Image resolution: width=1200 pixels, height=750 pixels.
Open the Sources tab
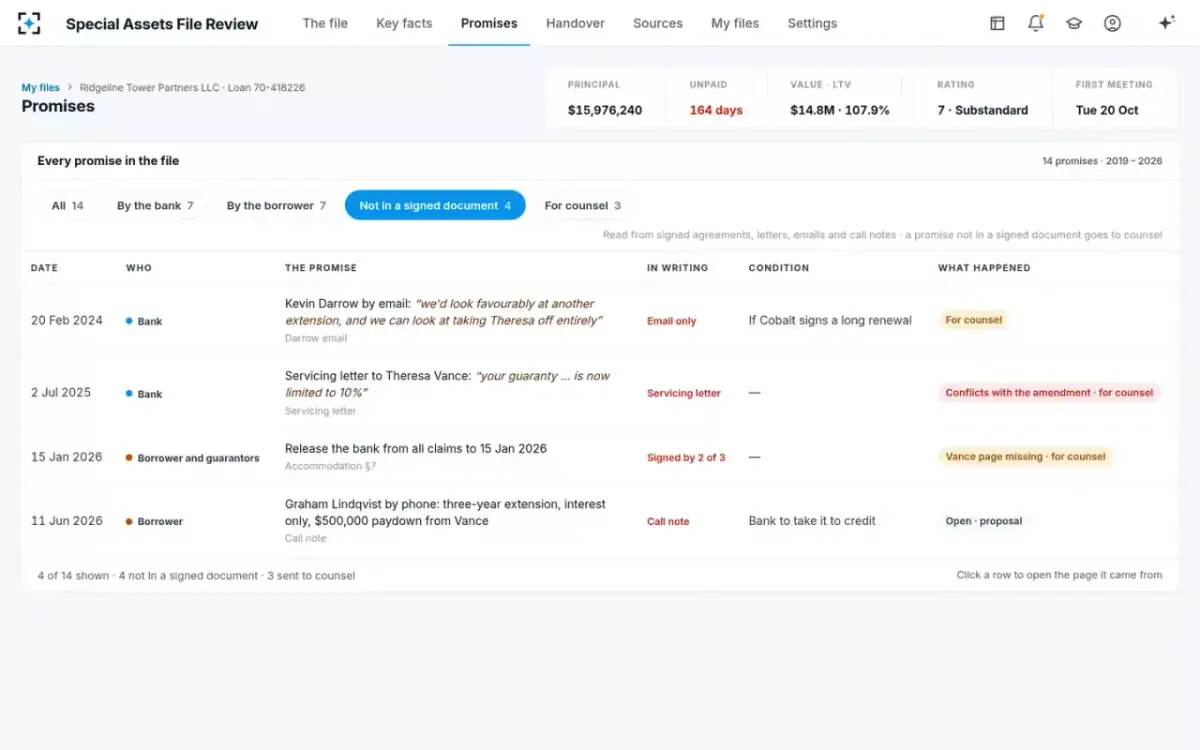point(658,23)
